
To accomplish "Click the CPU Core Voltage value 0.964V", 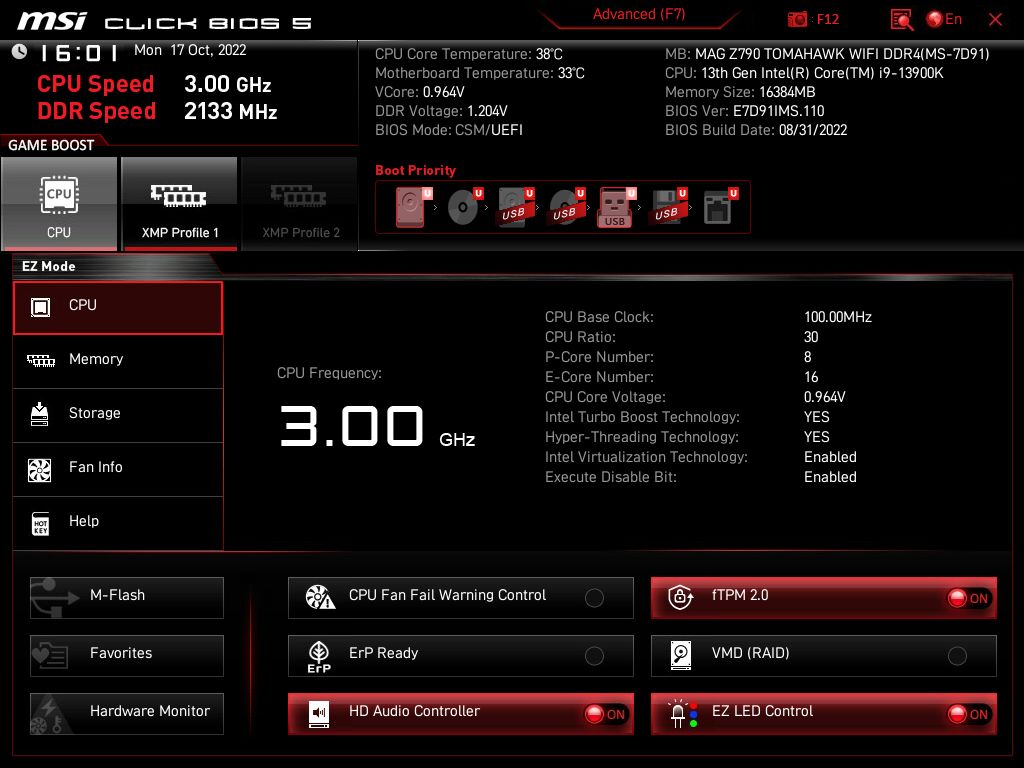I will tap(825, 397).
